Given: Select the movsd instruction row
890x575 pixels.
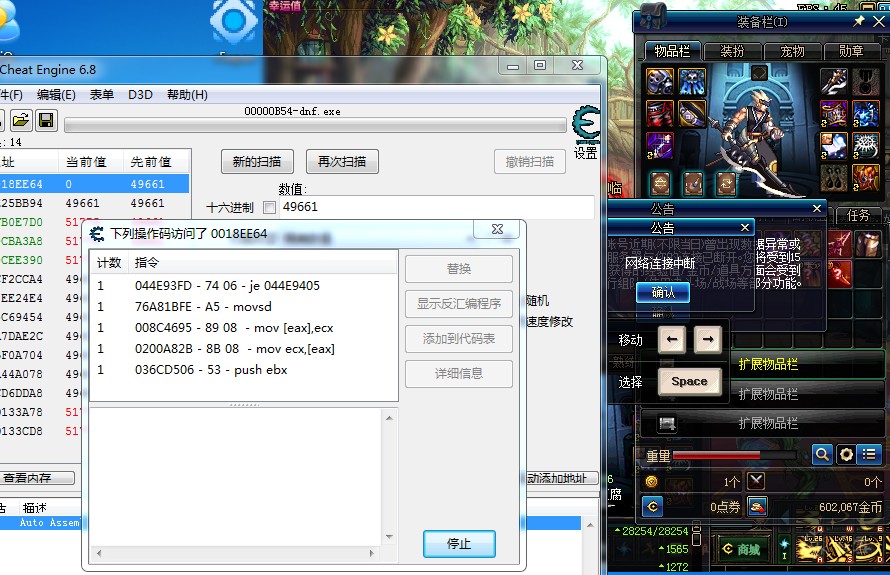Looking at the screenshot, I should point(244,307).
